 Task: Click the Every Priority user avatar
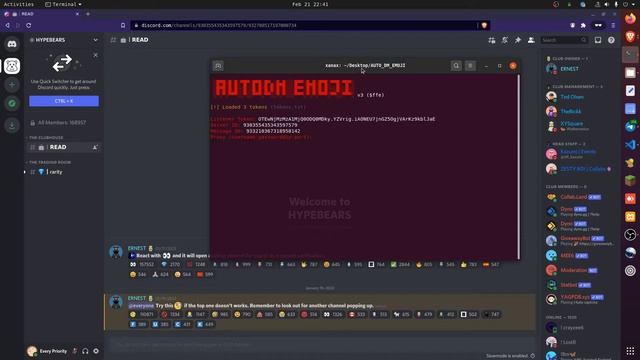click(x=32, y=351)
